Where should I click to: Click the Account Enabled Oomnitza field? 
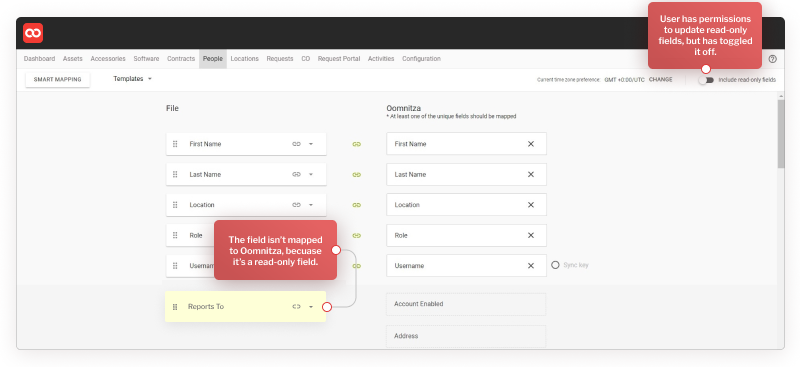click(x=466, y=304)
